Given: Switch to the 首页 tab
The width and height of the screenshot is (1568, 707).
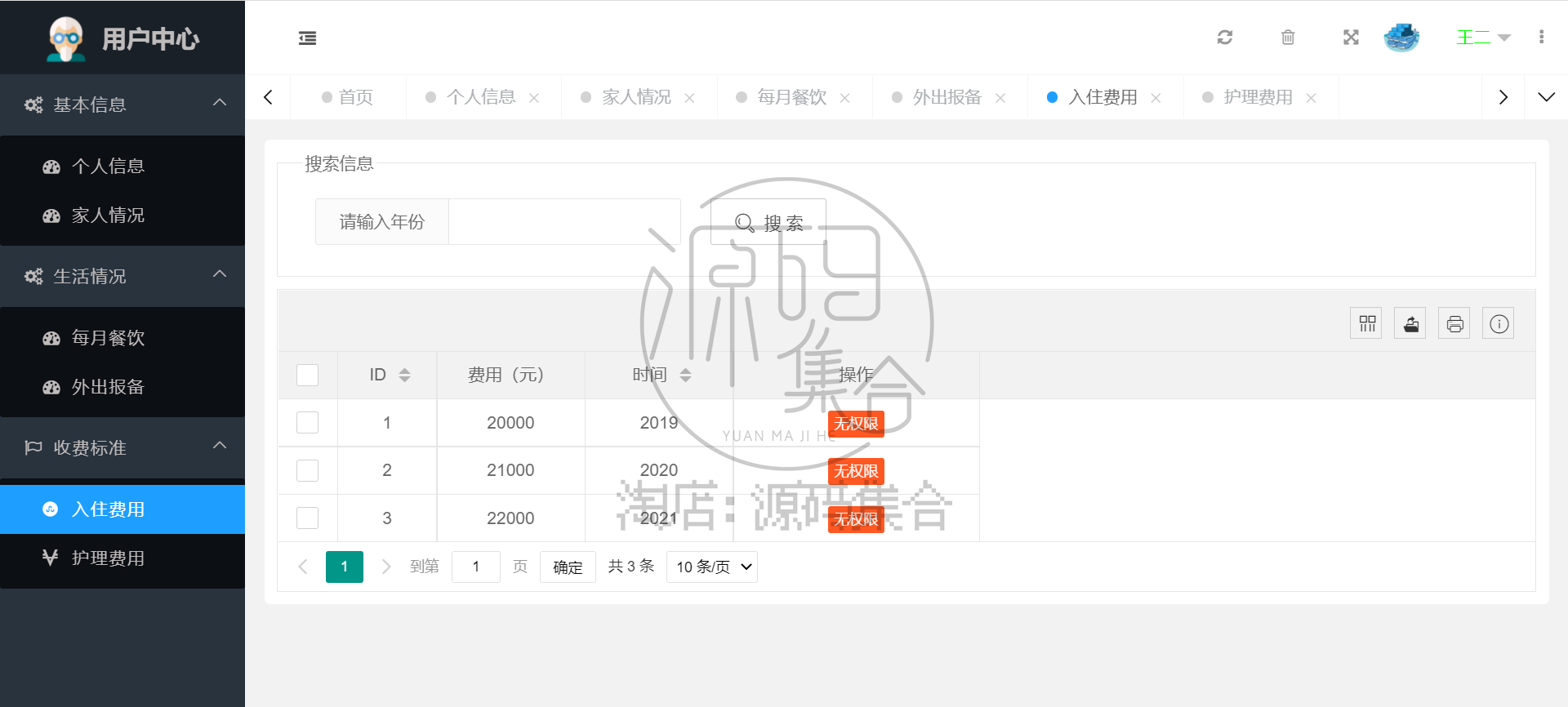Looking at the screenshot, I should (348, 97).
